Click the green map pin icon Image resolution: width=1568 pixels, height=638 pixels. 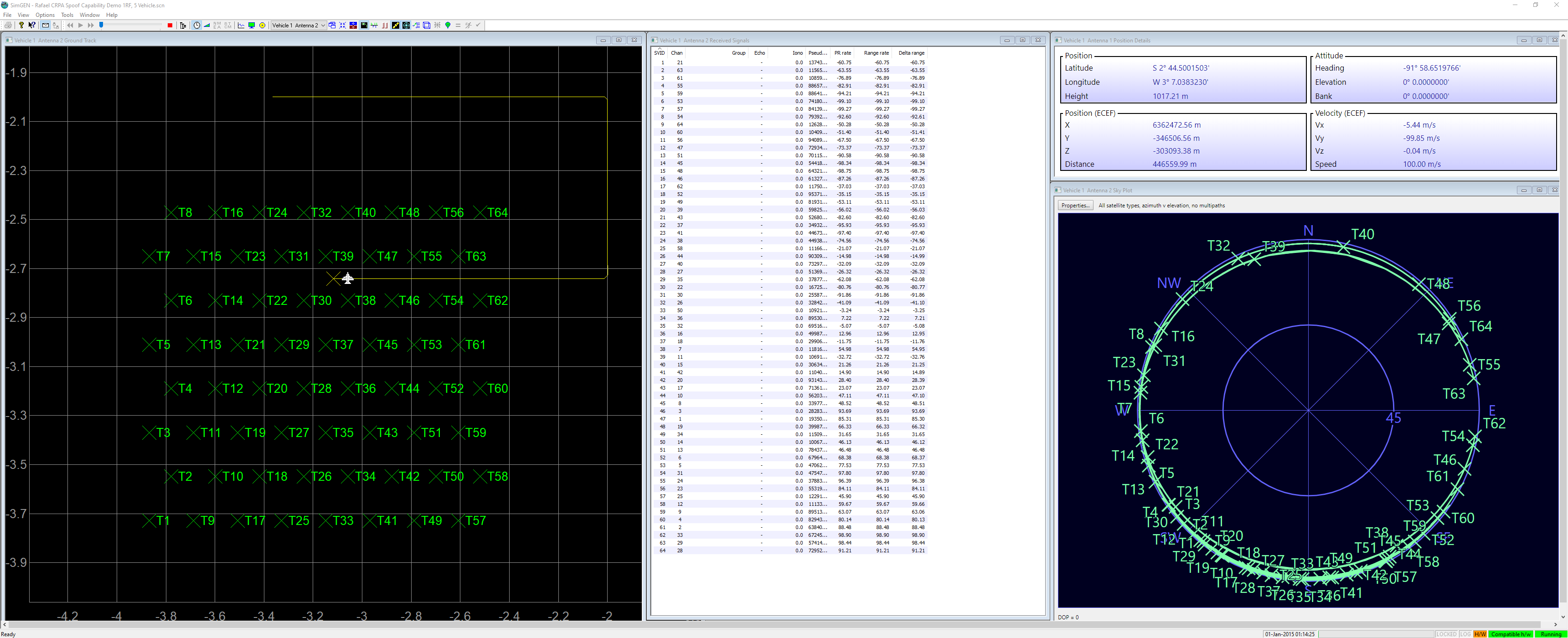448,26
